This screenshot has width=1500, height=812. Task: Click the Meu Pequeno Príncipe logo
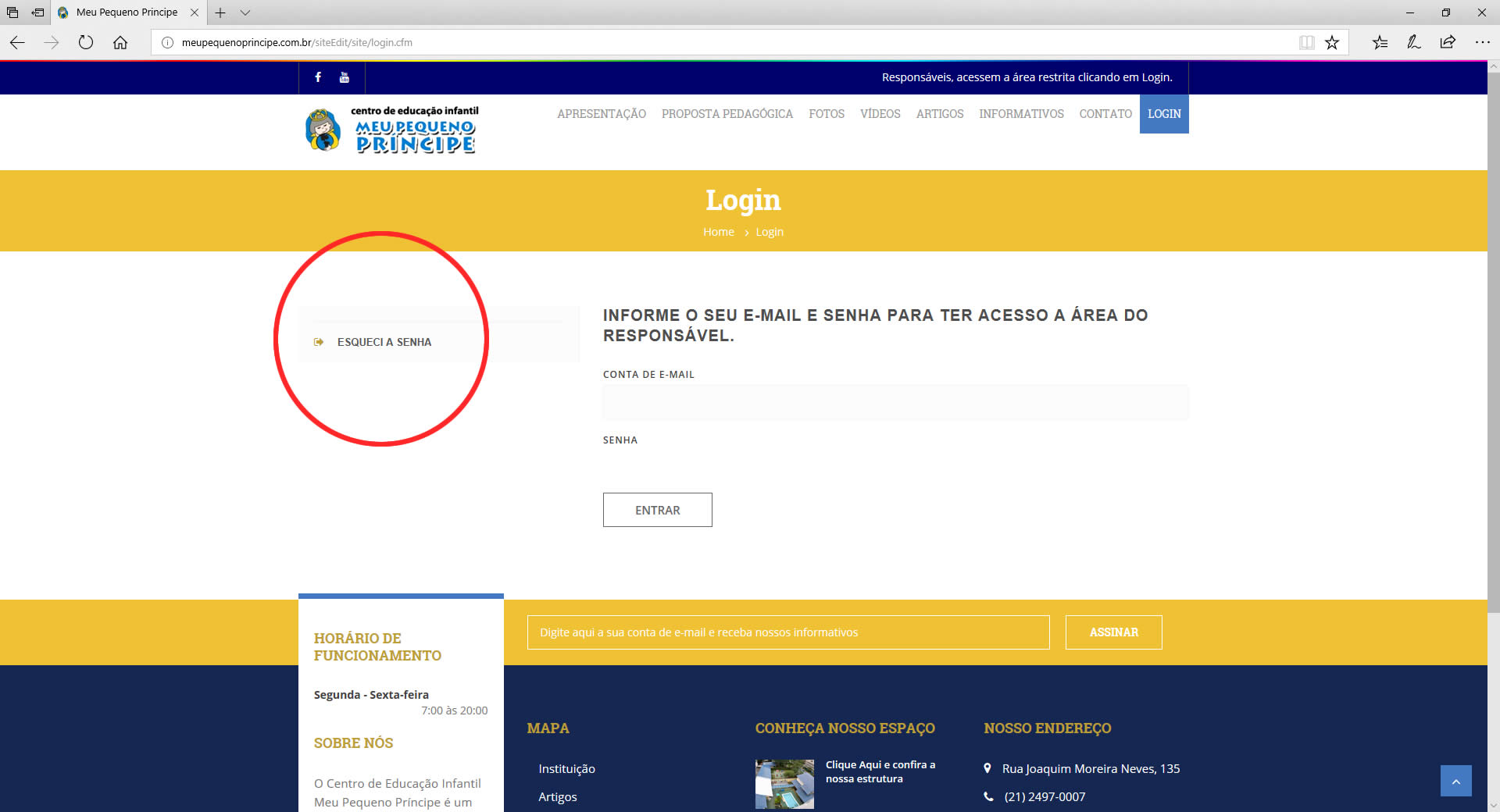click(x=391, y=130)
